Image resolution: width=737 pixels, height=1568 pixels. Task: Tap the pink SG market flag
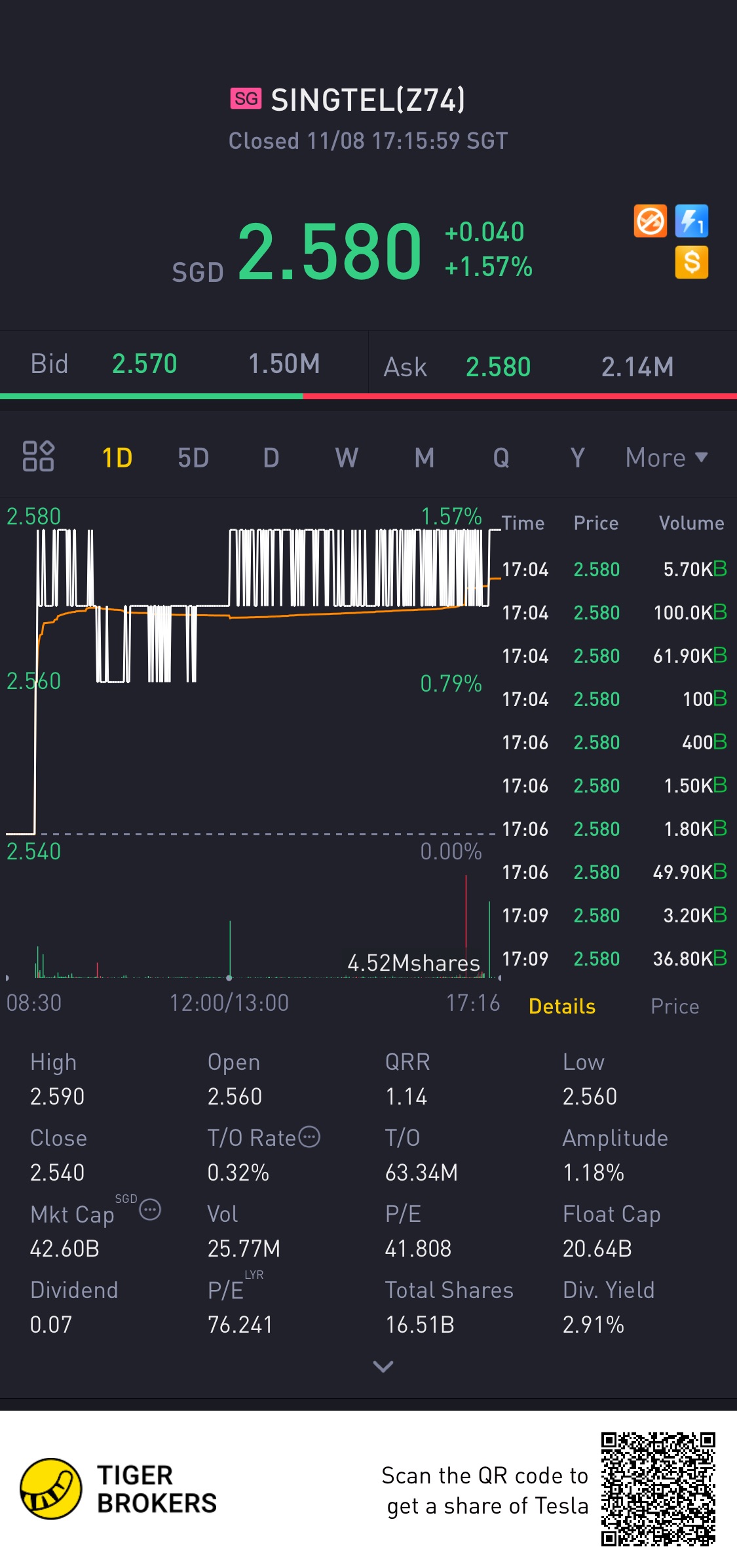pyautogui.click(x=246, y=98)
